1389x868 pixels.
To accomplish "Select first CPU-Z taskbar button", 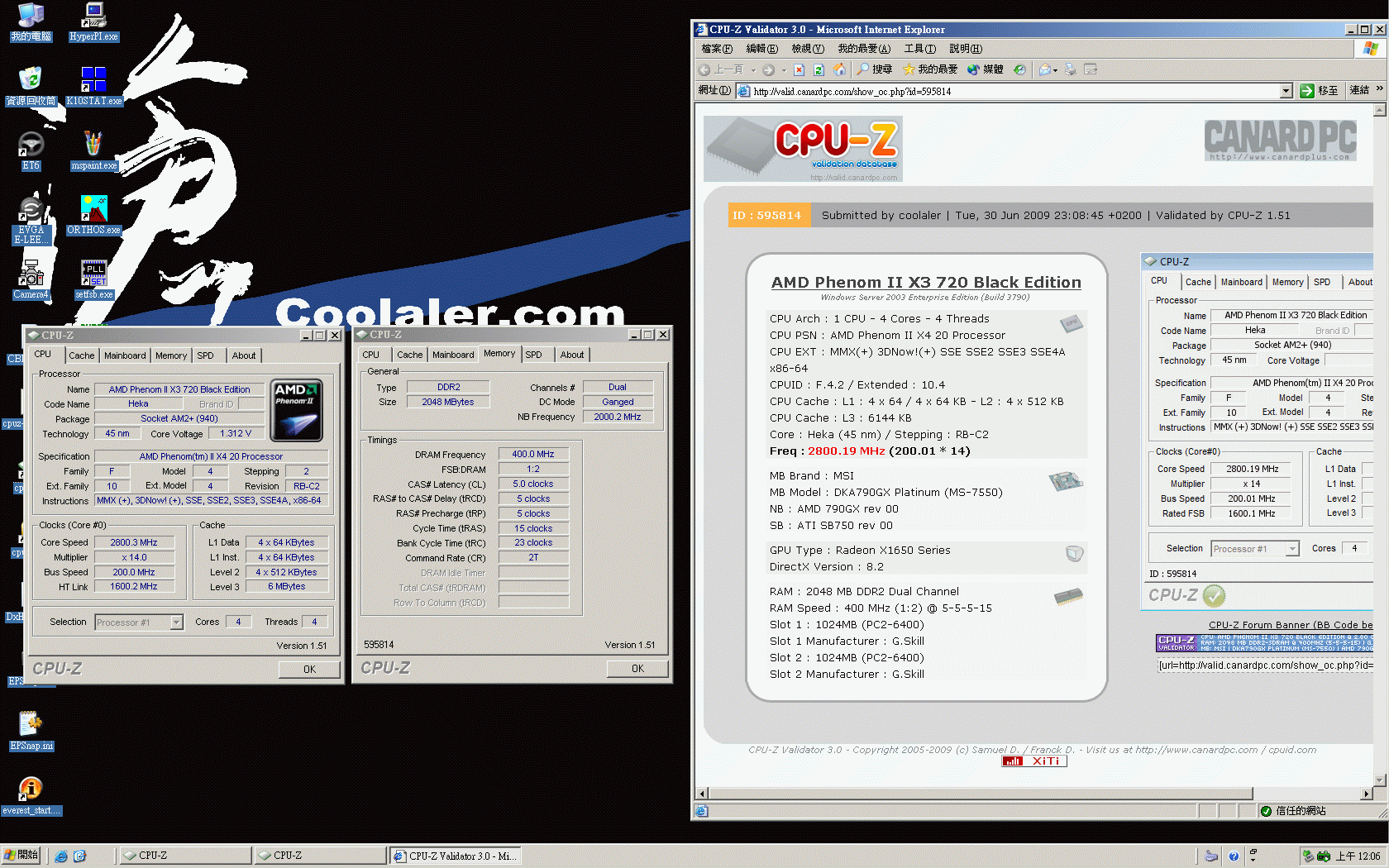I will [185, 856].
